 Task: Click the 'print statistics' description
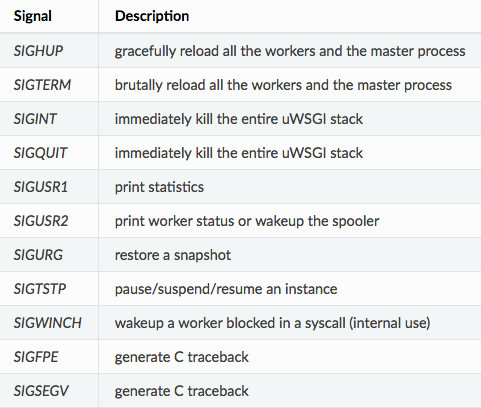(159, 187)
